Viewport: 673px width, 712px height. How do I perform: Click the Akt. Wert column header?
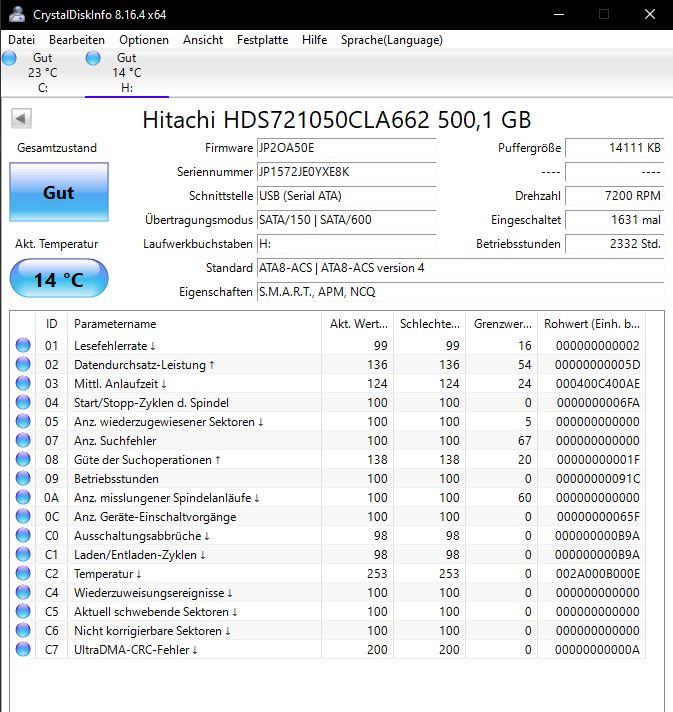pyautogui.click(x=358, y=324)
